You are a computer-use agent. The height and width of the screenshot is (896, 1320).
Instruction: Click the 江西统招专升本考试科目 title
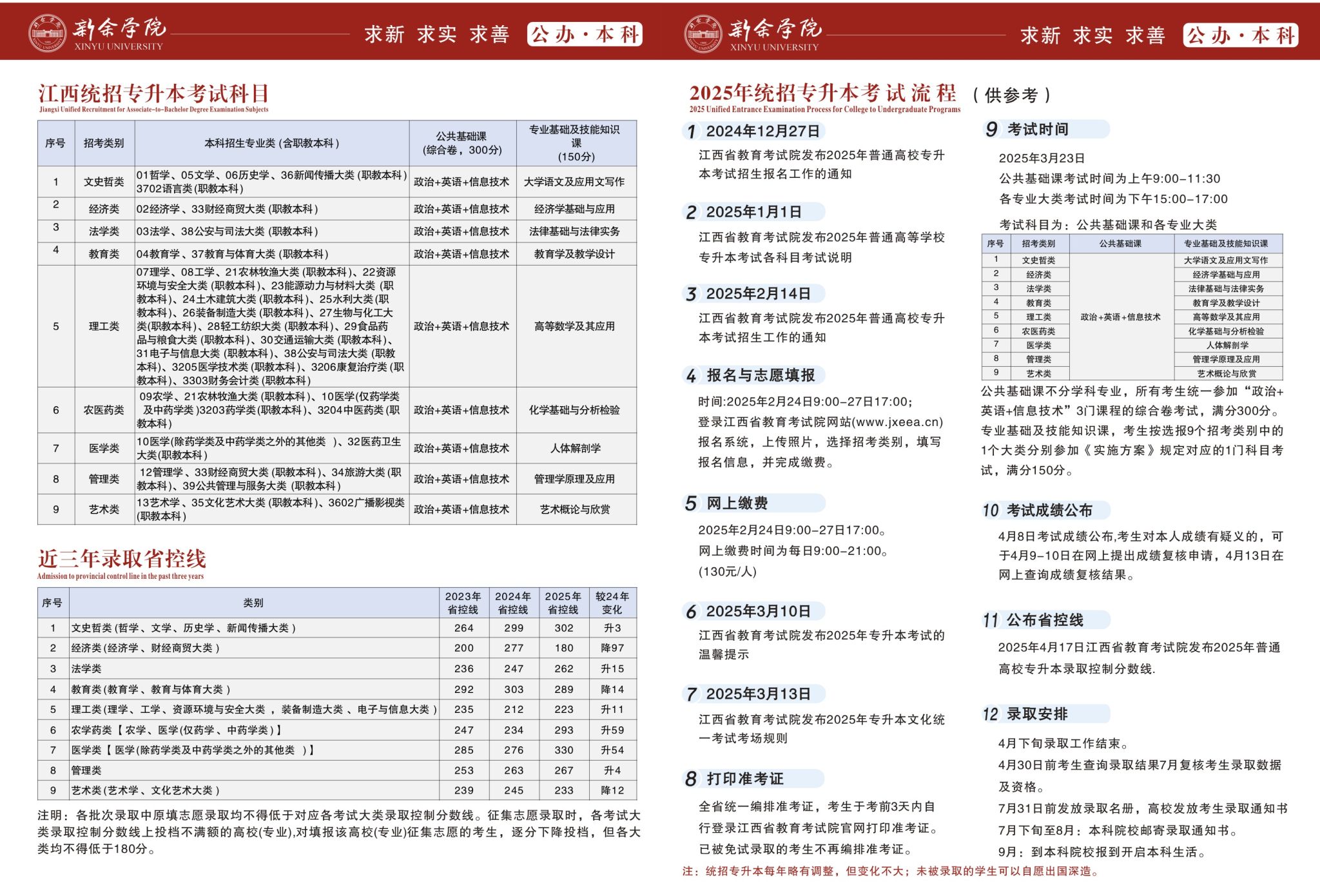[153, 94]
